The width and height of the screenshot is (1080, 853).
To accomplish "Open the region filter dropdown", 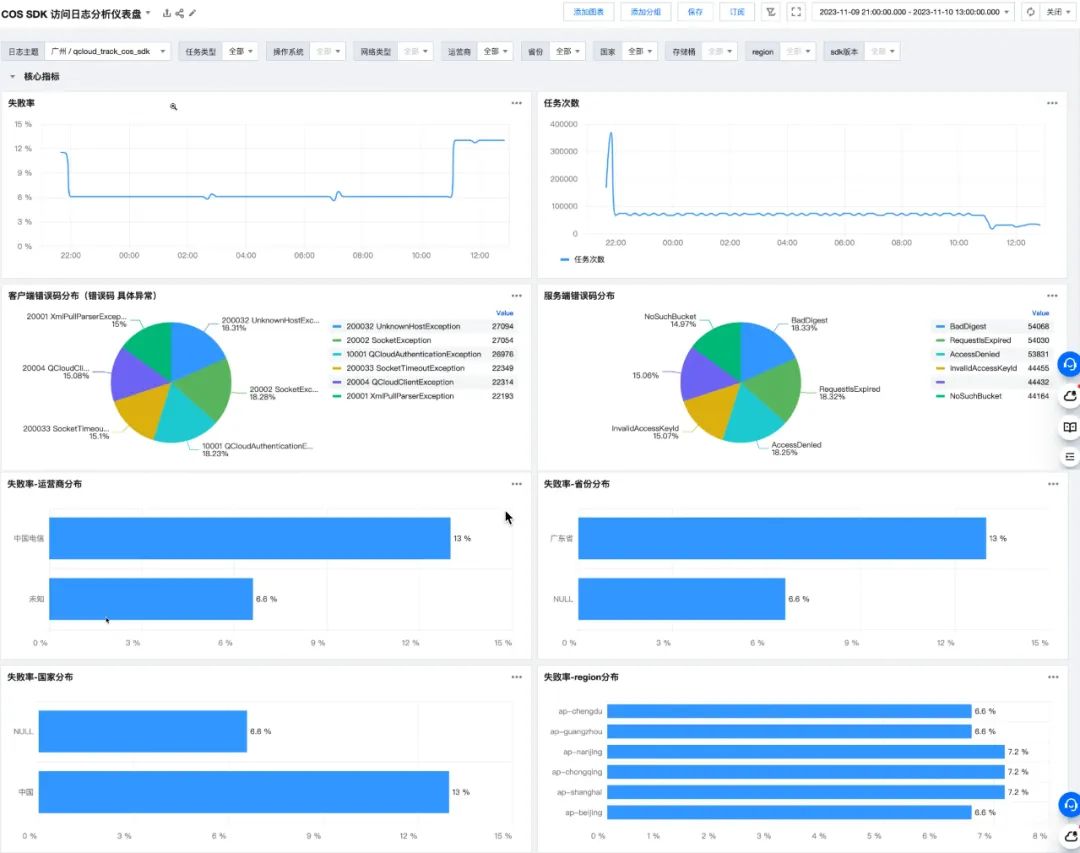I will [798, 51].
